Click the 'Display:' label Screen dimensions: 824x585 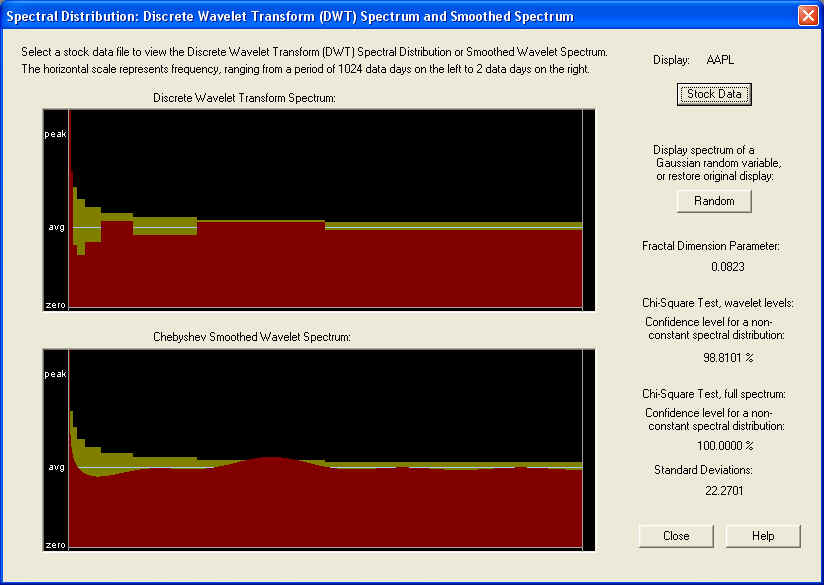point(671,60)
